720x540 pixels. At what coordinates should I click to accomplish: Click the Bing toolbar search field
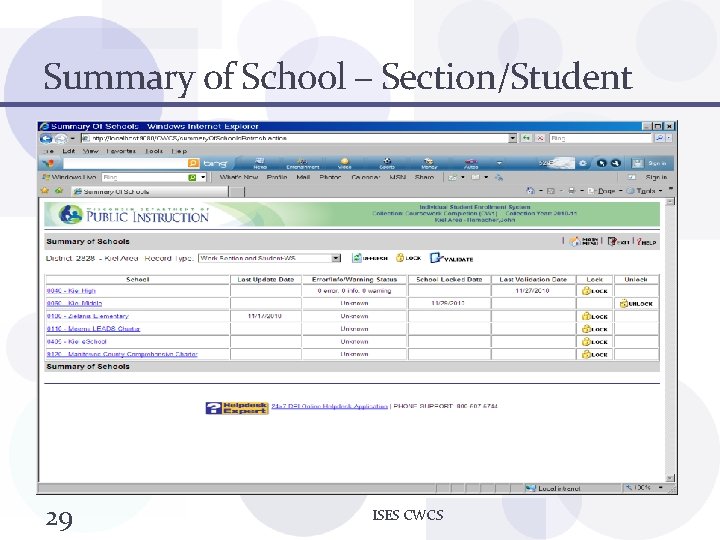tap(125, 163)
